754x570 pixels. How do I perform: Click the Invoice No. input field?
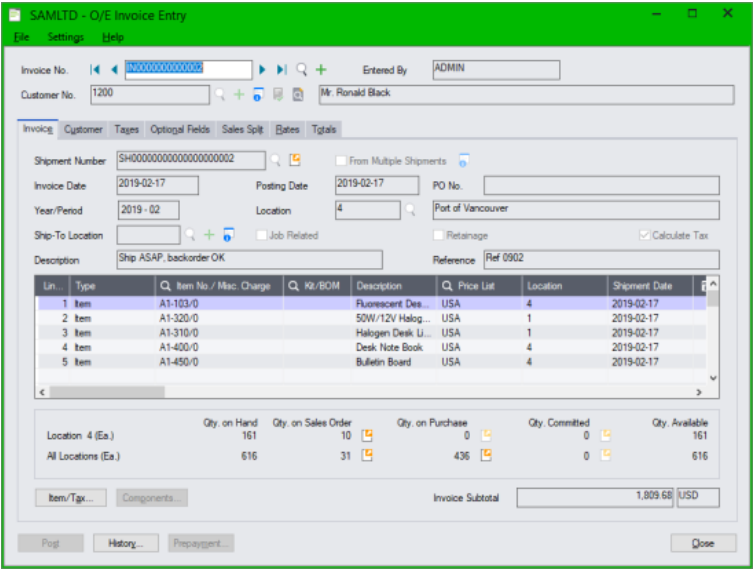188,70
